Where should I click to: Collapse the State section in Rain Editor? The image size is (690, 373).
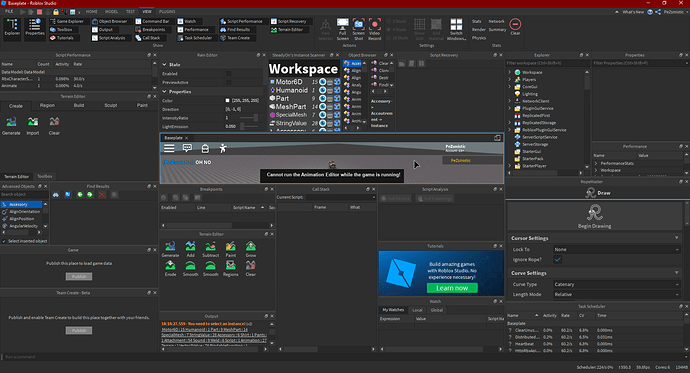coord(165,65)
